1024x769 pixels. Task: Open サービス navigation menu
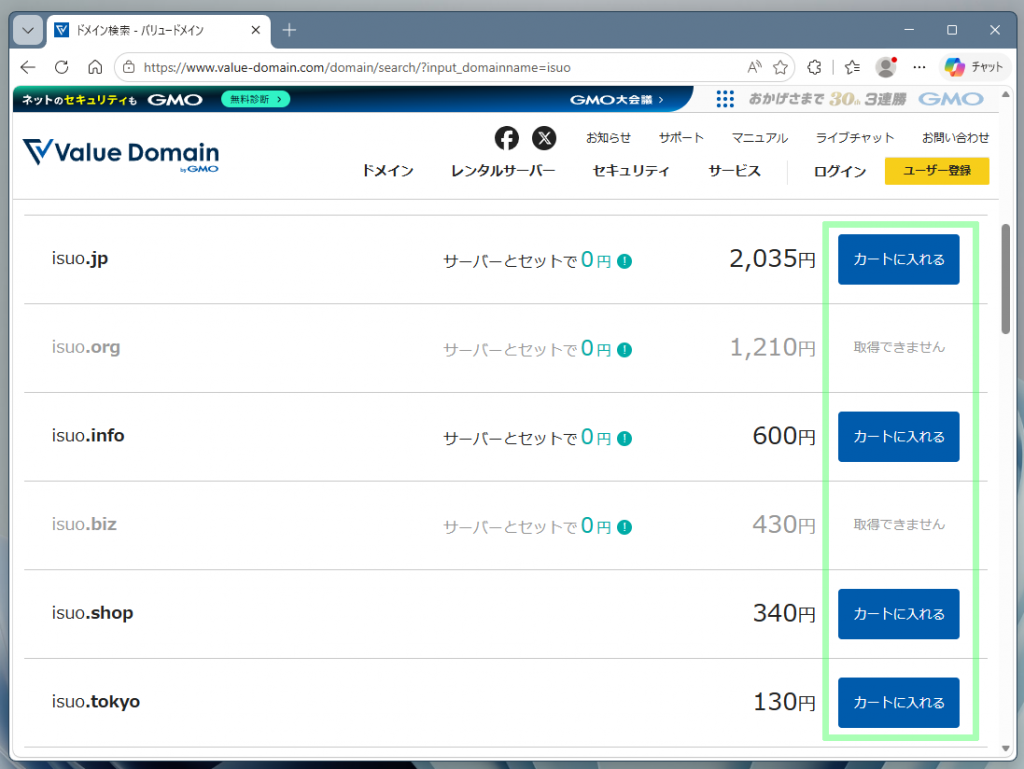(x=735, y=171)
